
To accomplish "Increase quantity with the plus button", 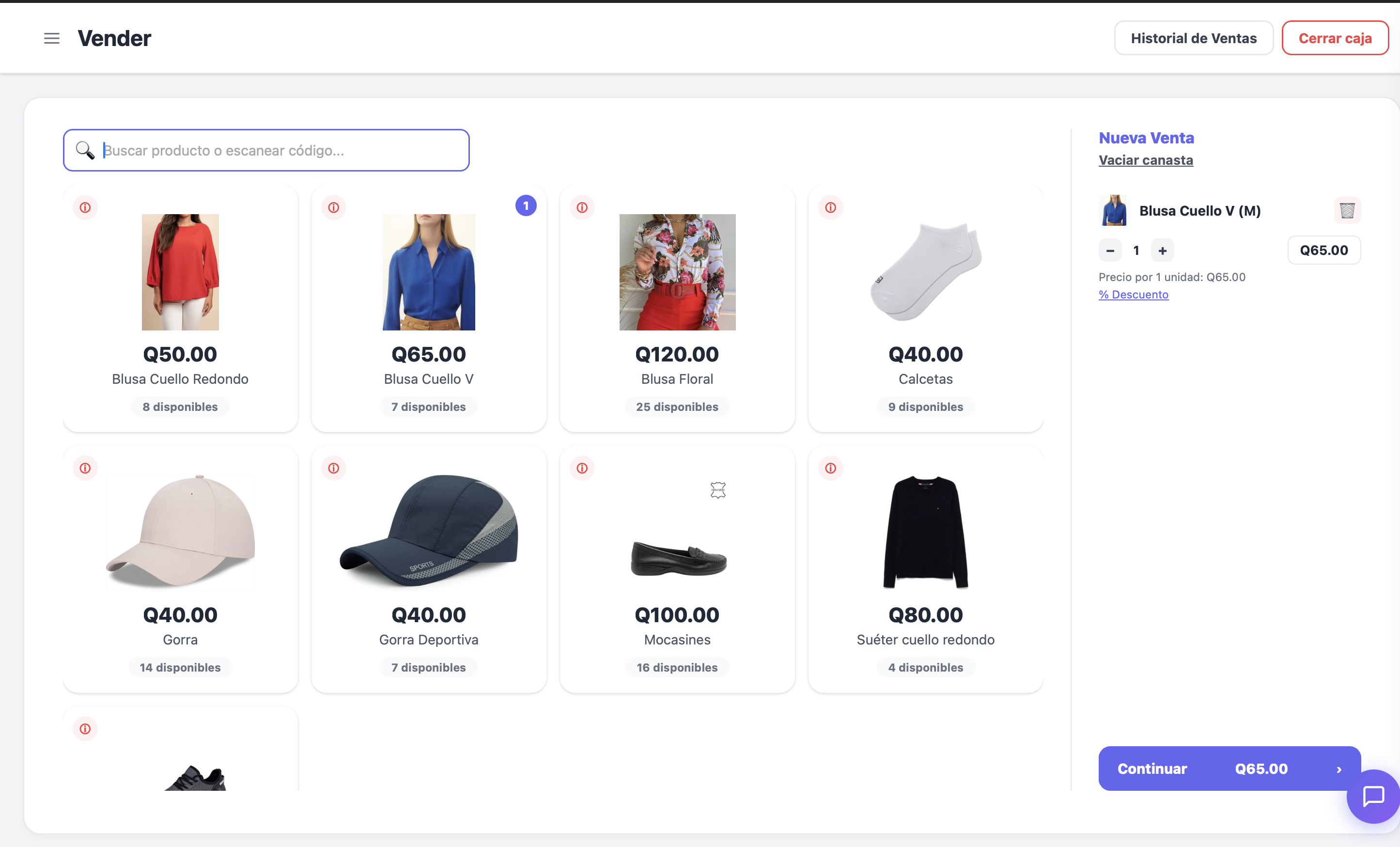I will (x=1162, y=250).
